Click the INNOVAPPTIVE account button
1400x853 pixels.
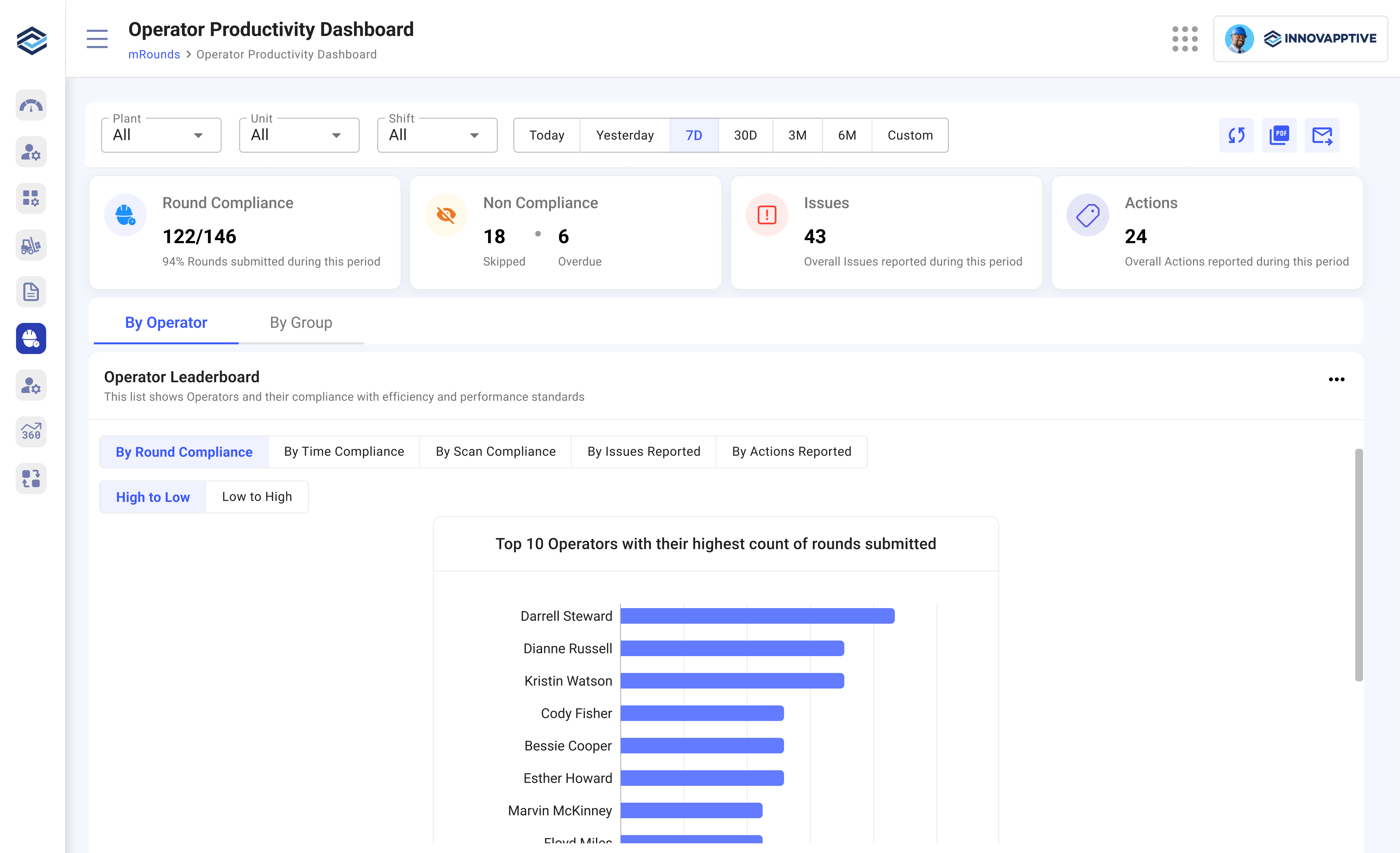coord(1300,39)
